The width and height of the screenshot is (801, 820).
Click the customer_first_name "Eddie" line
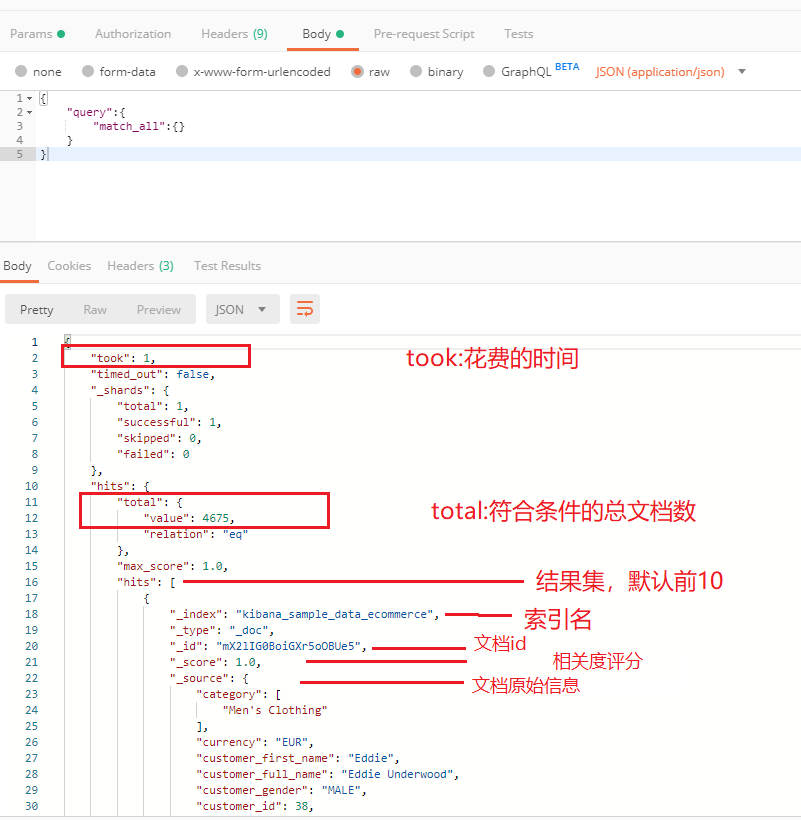297,758
